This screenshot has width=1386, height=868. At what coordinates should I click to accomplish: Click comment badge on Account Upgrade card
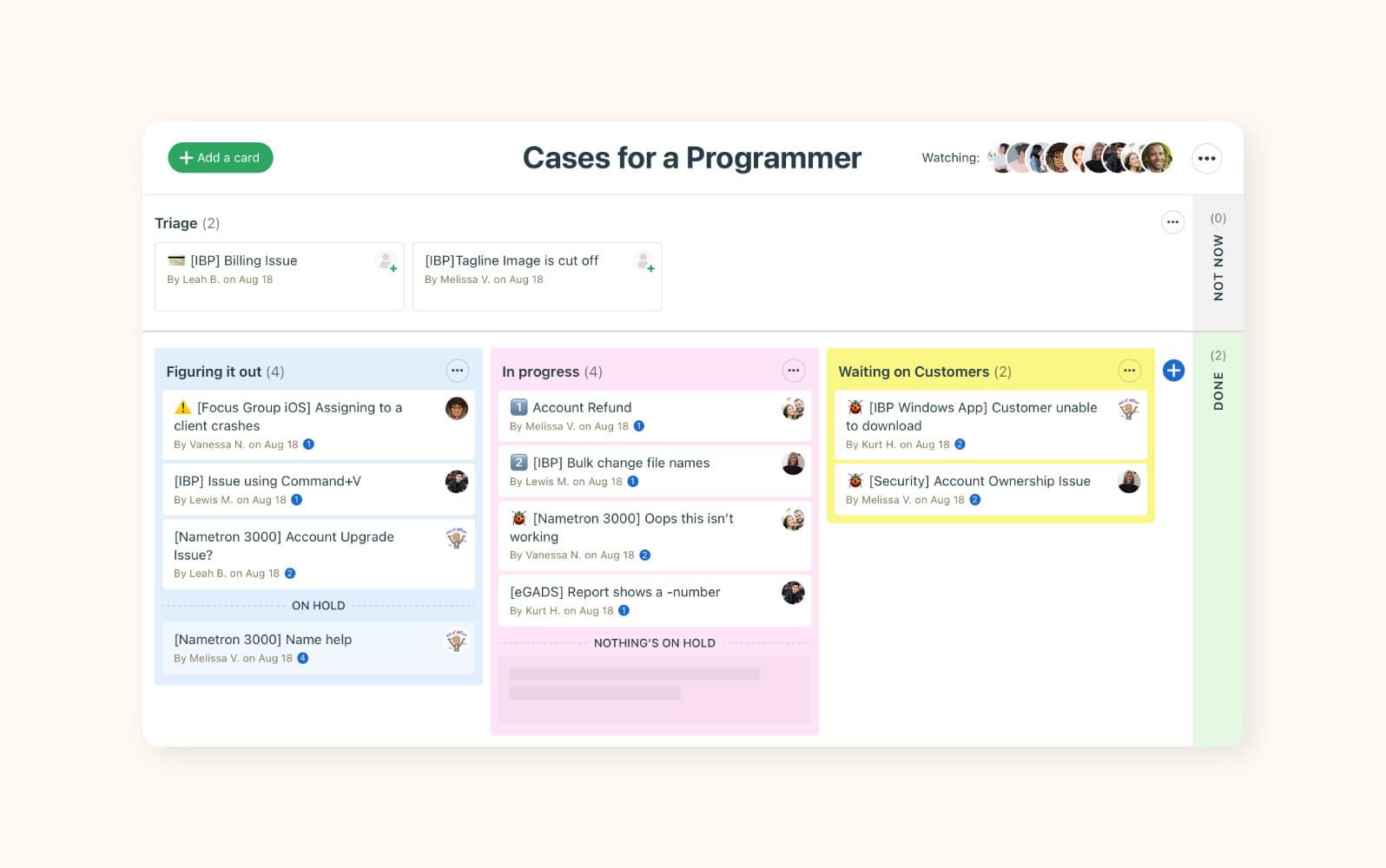pos(290,573)
